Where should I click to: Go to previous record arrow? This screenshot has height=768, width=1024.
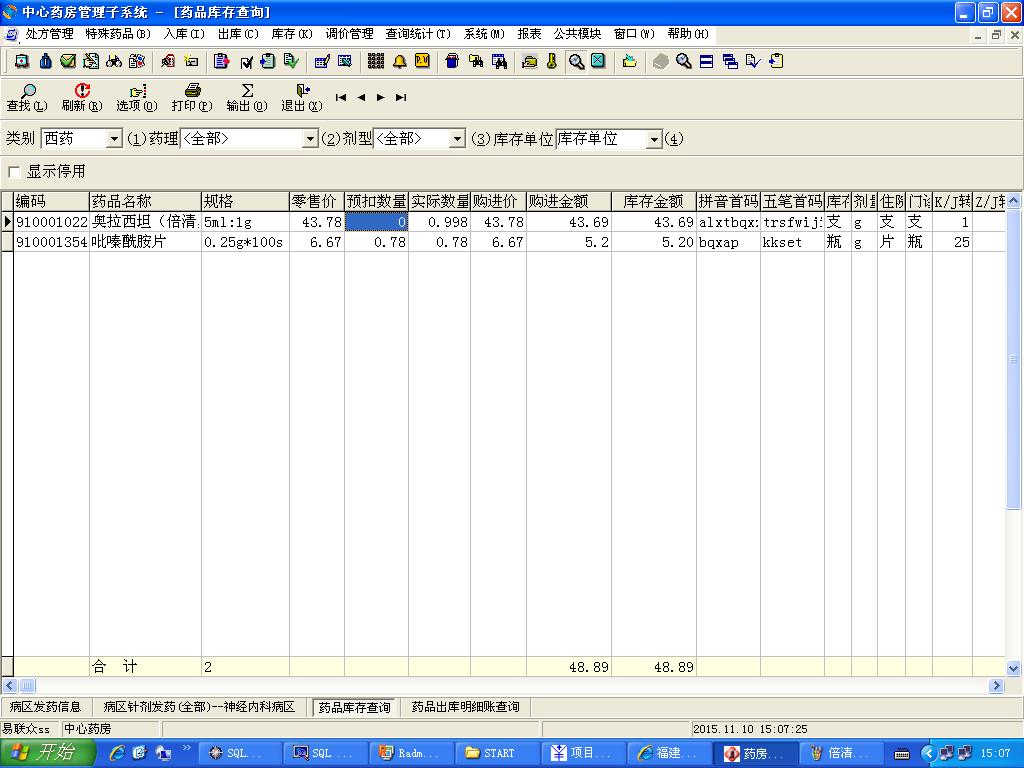tap(361, 97)
